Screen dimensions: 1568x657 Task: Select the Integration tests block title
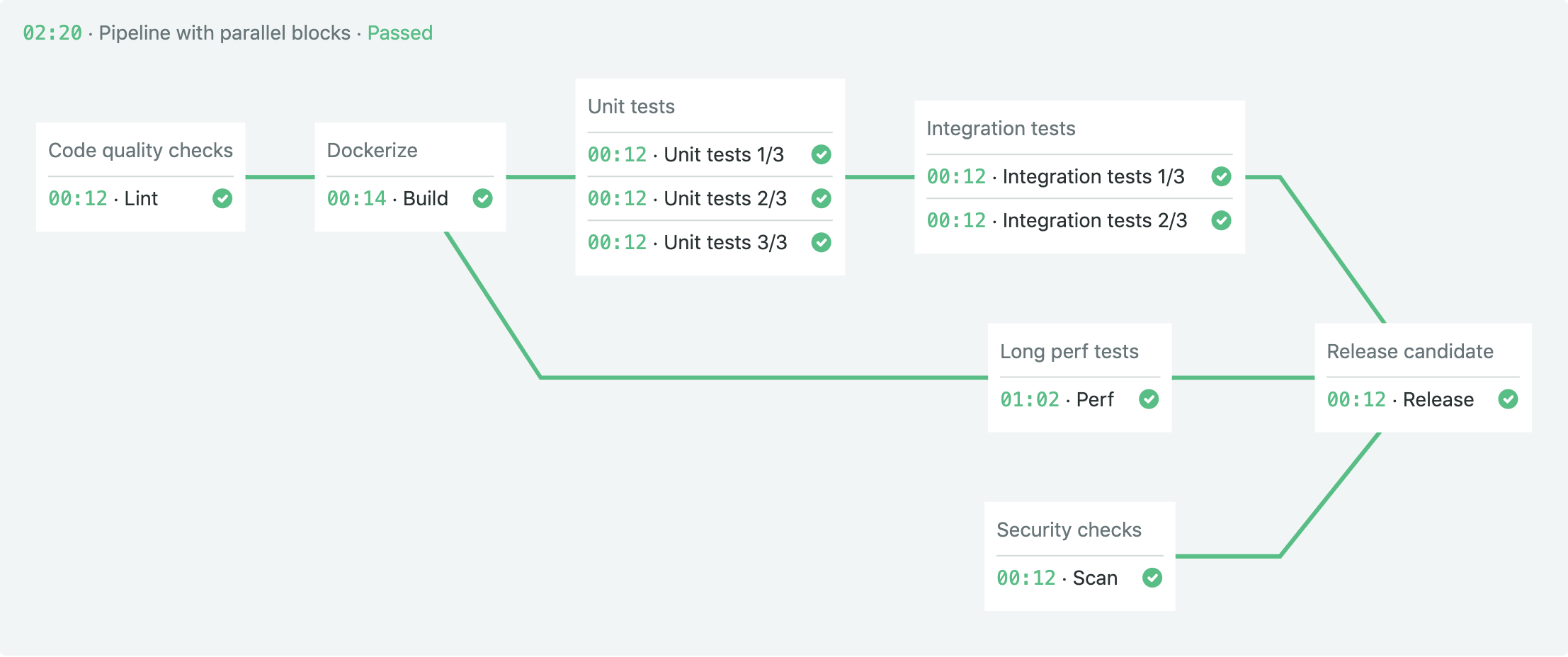[x=1001, y=128]
